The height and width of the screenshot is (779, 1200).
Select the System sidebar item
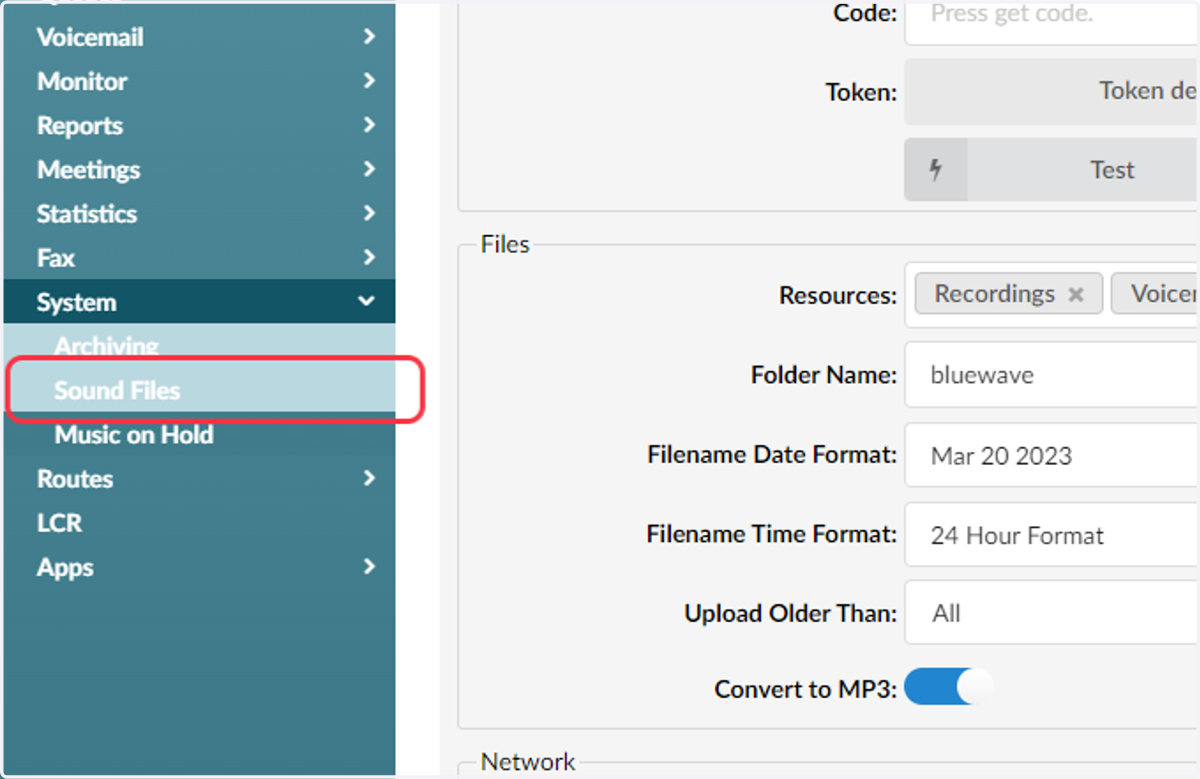(x=200, y=301)
